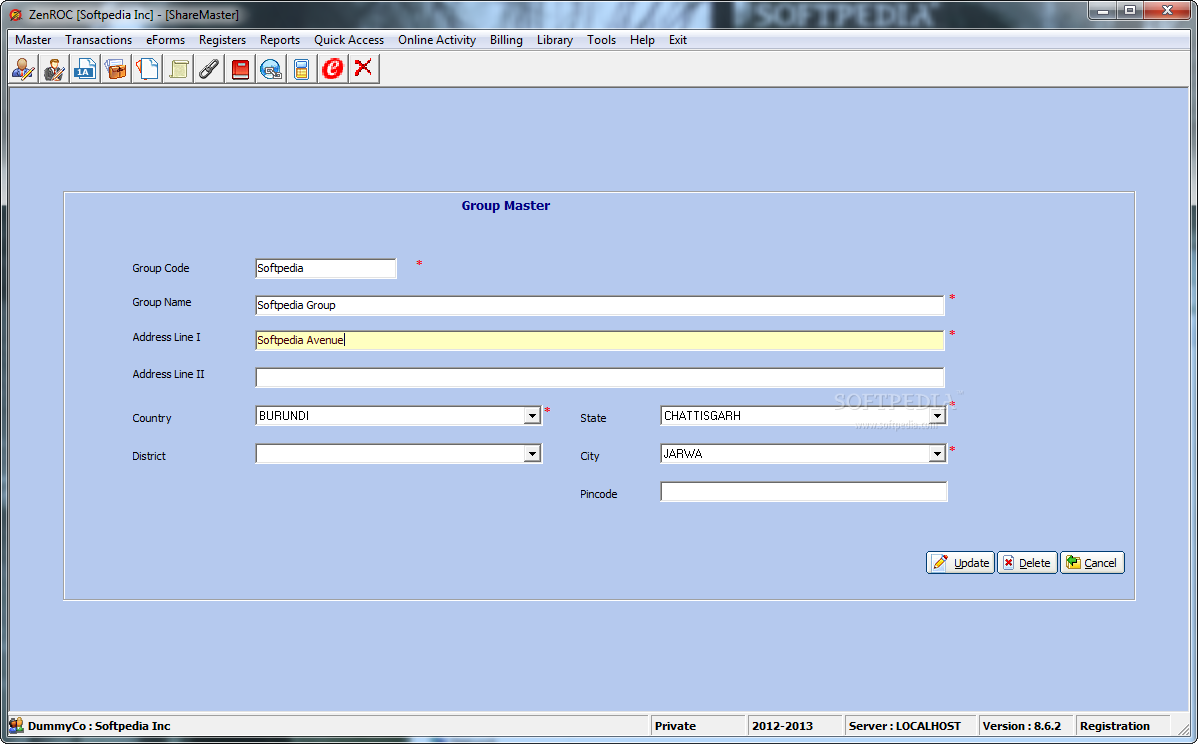This screenshot has height=744, width=1198.
Task: Click the user-with-pencil toolbar icon
Action: 24,70
